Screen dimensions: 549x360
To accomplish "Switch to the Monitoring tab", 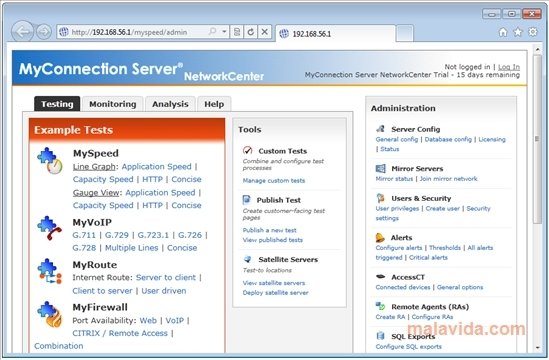I will (x=113, y=104).
